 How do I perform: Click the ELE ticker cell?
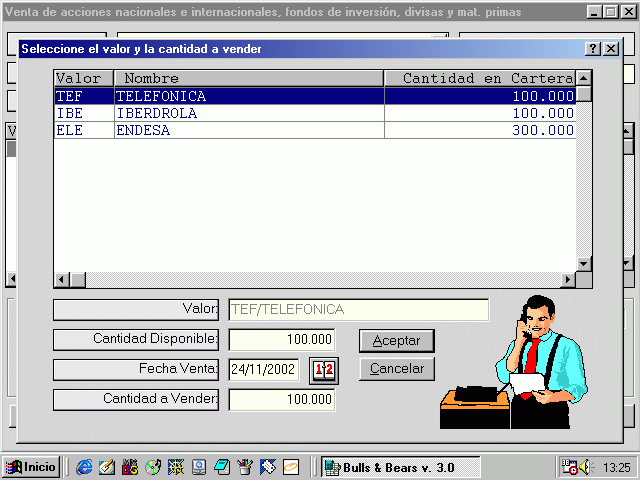coord(84,130)
